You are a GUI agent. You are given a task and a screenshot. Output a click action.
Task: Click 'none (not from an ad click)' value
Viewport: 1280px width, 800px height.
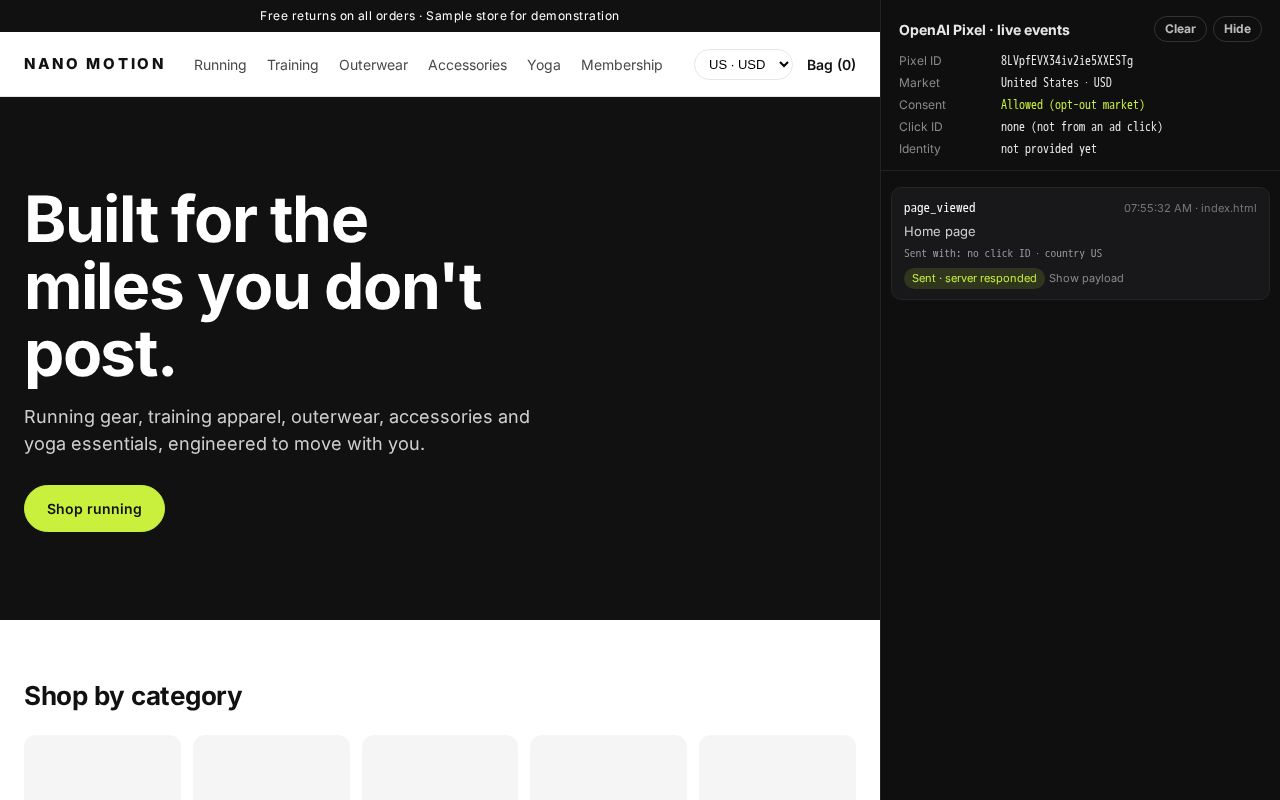[x=1082, y=127]
